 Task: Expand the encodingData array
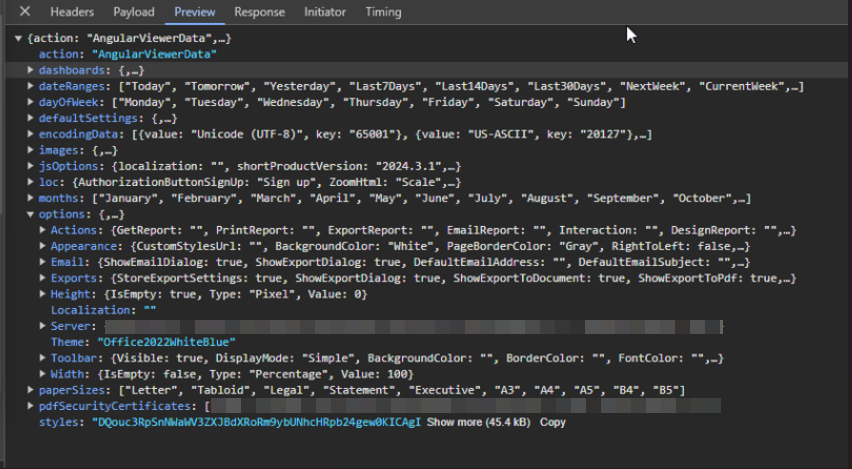[x=30, y=134]
